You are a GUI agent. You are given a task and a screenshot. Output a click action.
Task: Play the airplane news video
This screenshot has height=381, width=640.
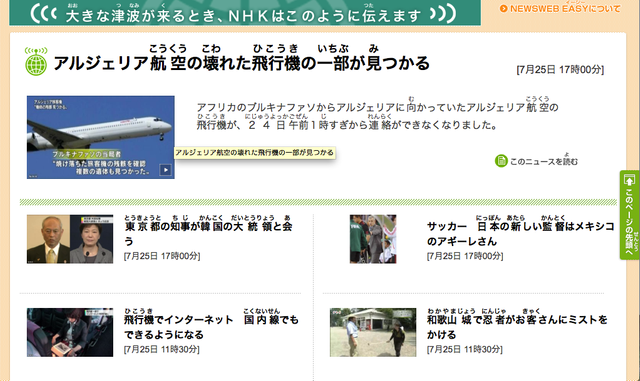tap(165, 169)
